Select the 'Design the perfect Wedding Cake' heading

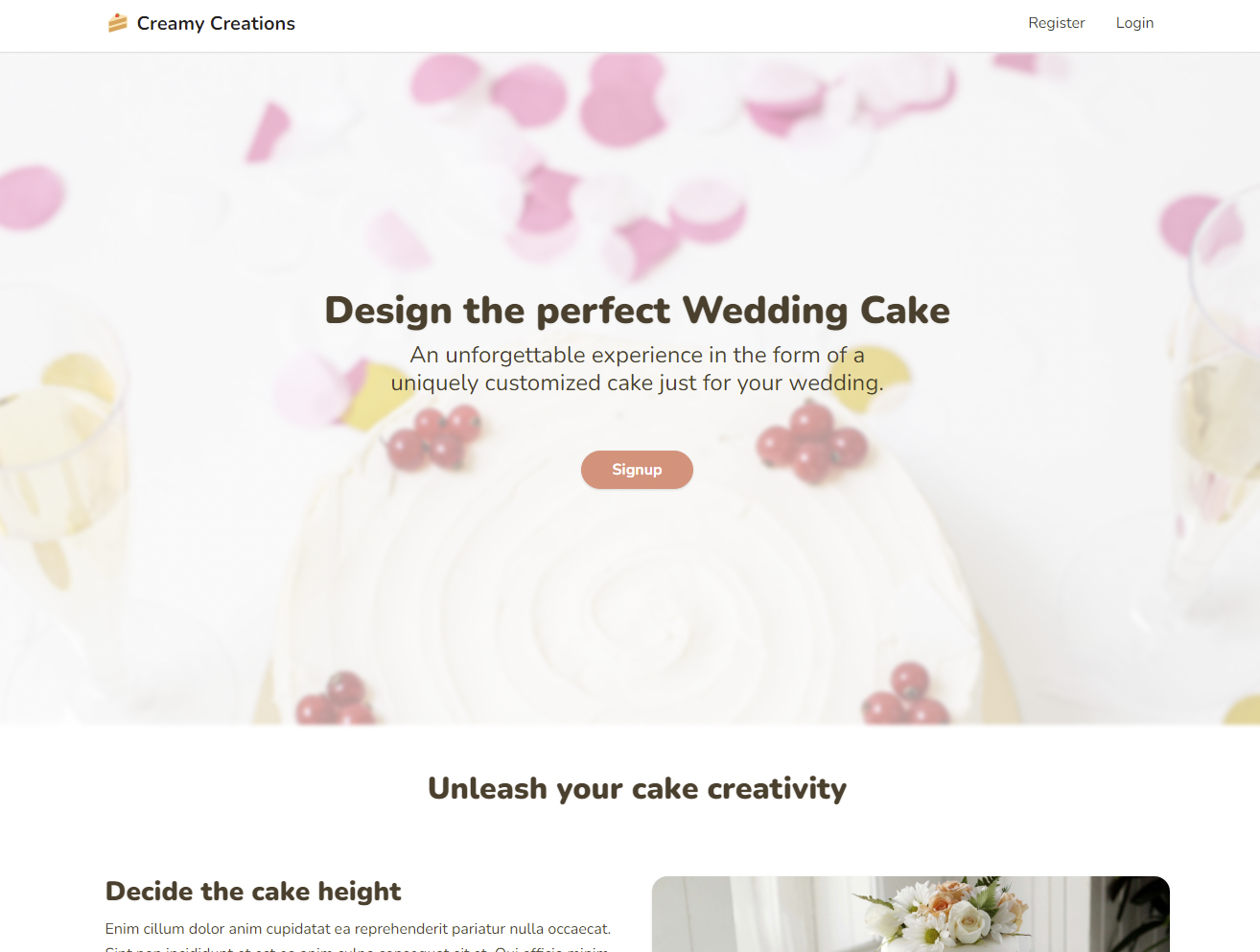point(638,311)
